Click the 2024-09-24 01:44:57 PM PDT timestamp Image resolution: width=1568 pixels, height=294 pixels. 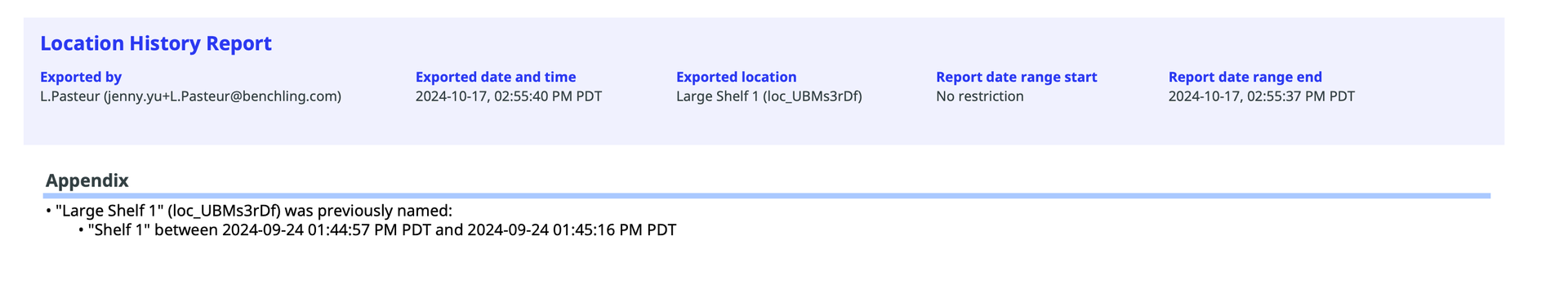(x=327, y=230)
